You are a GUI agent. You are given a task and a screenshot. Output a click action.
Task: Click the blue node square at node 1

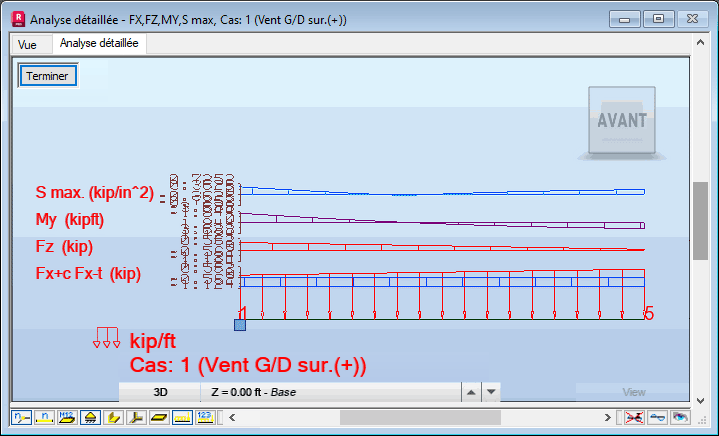[240, 325]
